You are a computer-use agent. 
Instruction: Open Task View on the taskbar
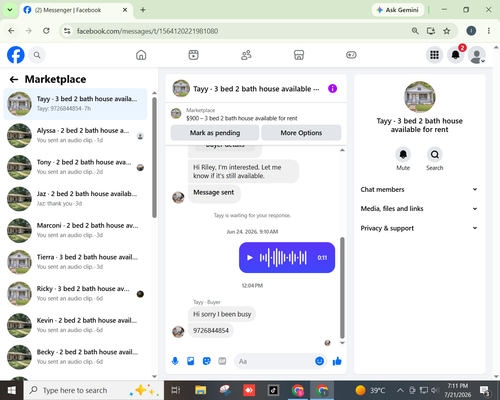(176, 390)
